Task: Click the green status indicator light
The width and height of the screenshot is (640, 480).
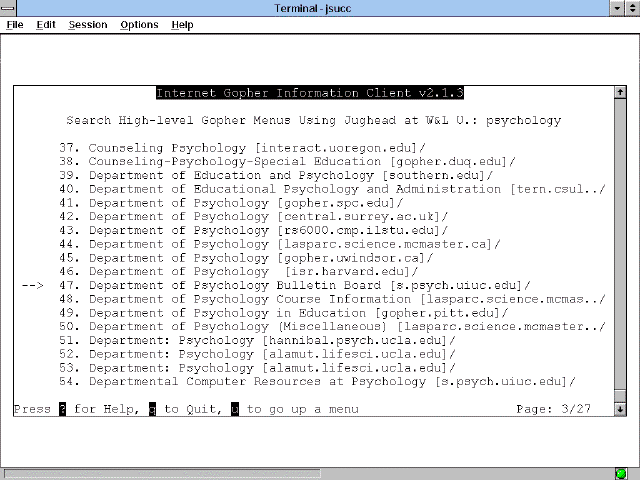Action: click(x=622, y=473)
